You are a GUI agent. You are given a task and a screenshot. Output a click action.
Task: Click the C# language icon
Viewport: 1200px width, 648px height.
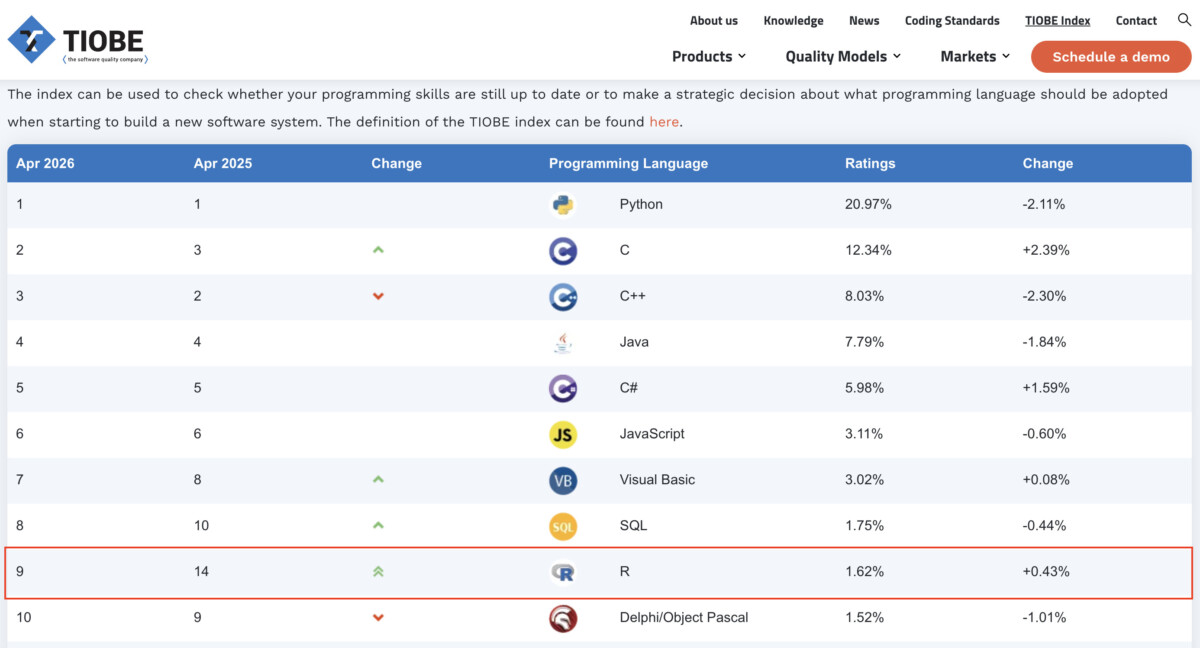(563, 388)
